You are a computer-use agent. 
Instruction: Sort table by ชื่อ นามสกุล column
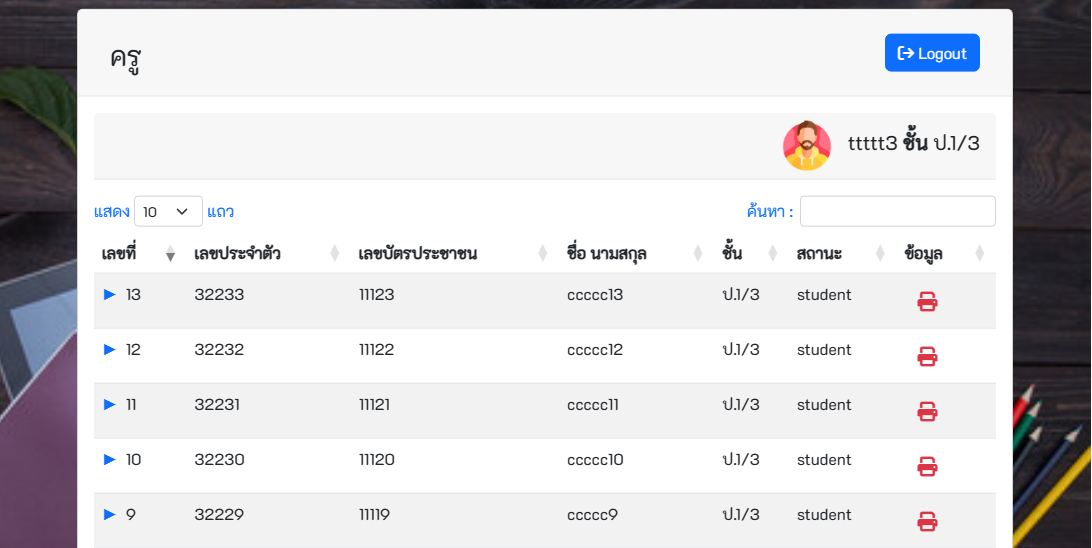click(636, 253)
